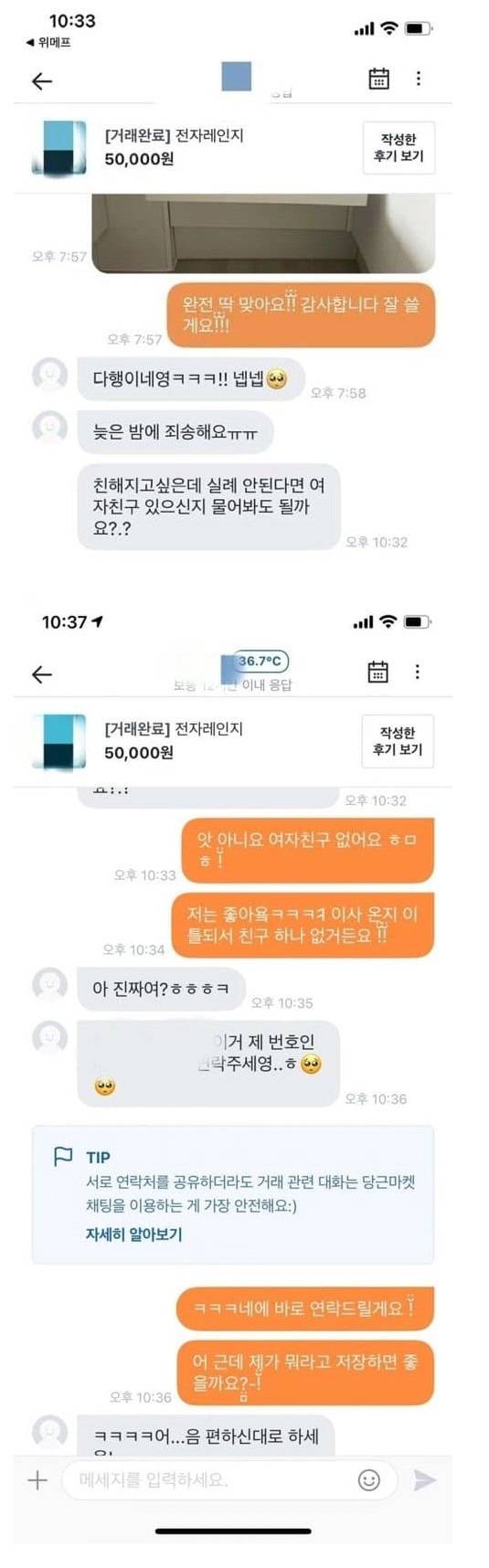The height and width of the screenshot is (1568, 489).
Task: Return to 위메프 app via status bar link
Action: tap(48, 42)
